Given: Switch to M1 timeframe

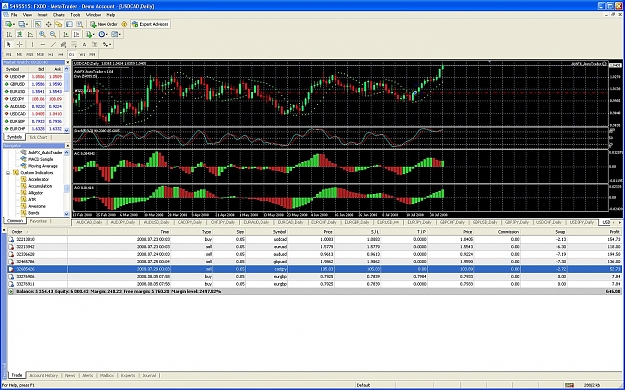Looking at the screenshot, I should point(8,54).
